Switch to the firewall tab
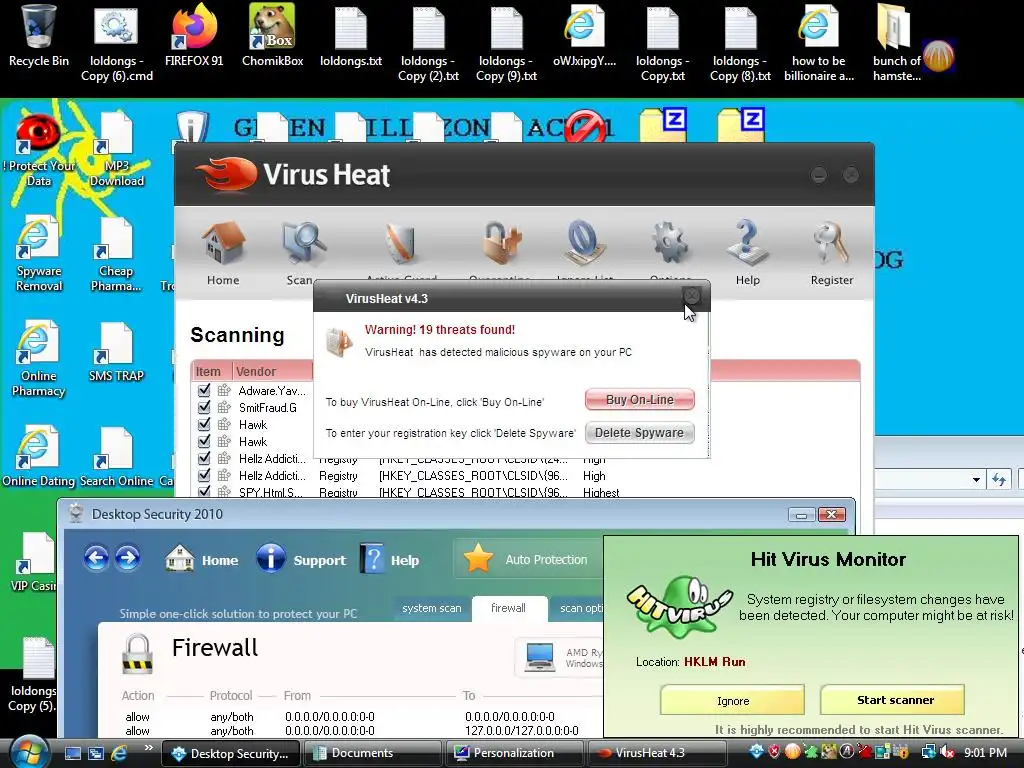Viewport: 1024px width, 768px height. click(x=508, y=608)
